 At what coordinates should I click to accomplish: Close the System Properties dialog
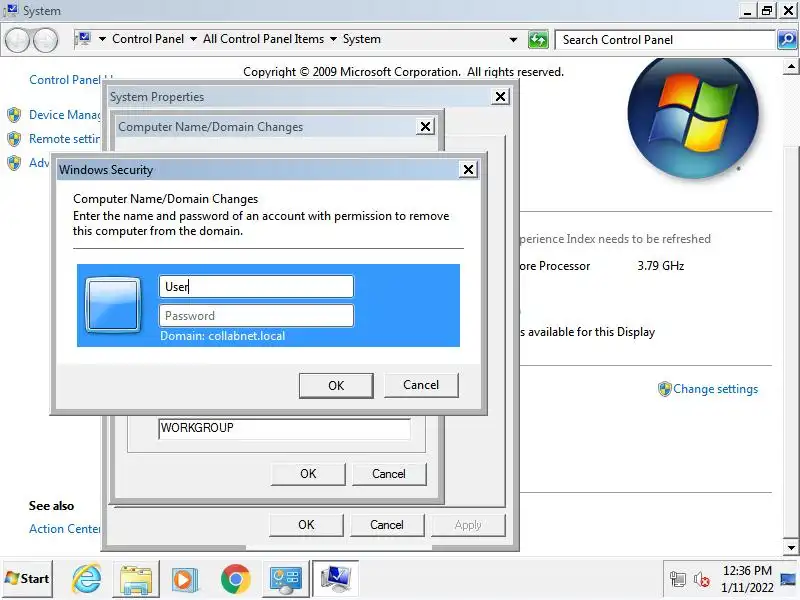(501, 96)
